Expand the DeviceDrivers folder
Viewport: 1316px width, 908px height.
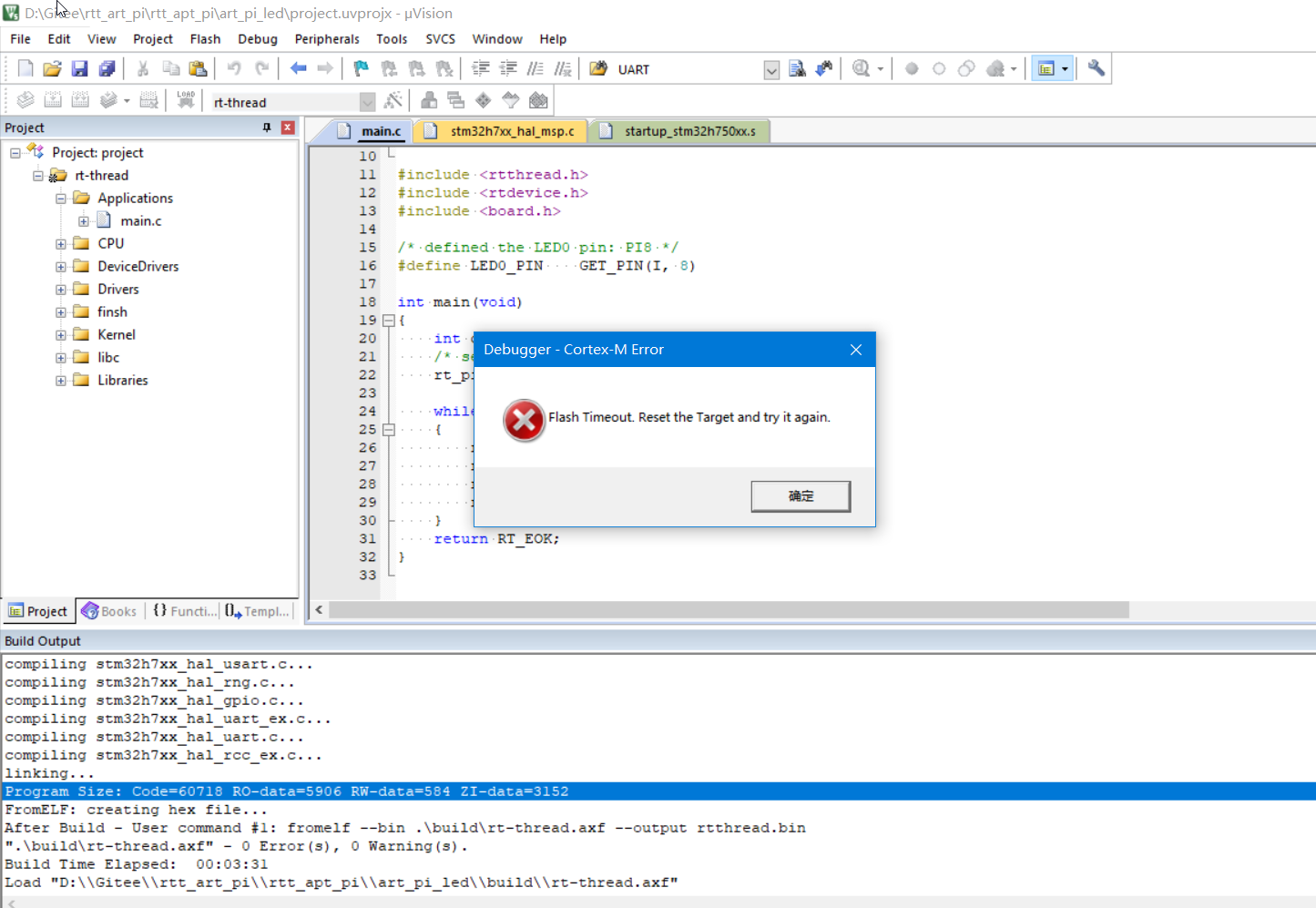pyautogui.click(x=61, y=267)
